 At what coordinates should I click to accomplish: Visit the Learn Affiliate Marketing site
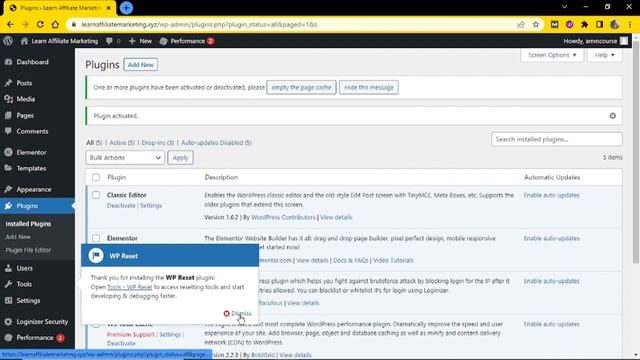pyautogui.click(x=60, y=41)
